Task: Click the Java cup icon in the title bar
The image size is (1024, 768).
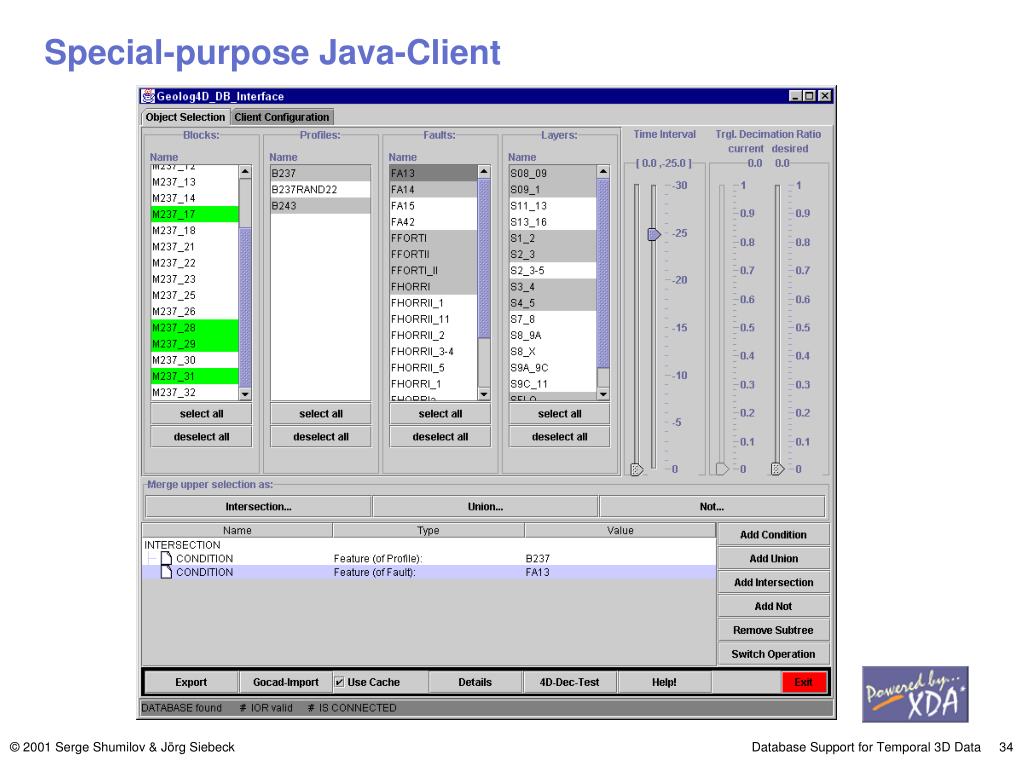Action: [x=148, y=96]
